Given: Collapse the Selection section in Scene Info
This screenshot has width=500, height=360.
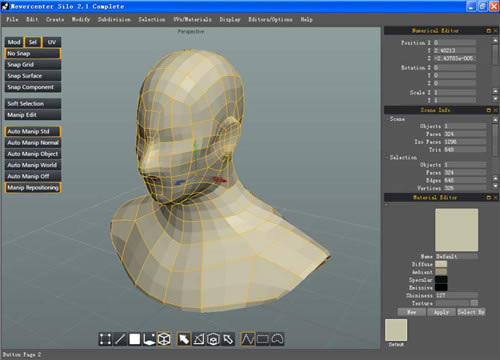Looking at the screenshot, I should click(x=388, y=157).
